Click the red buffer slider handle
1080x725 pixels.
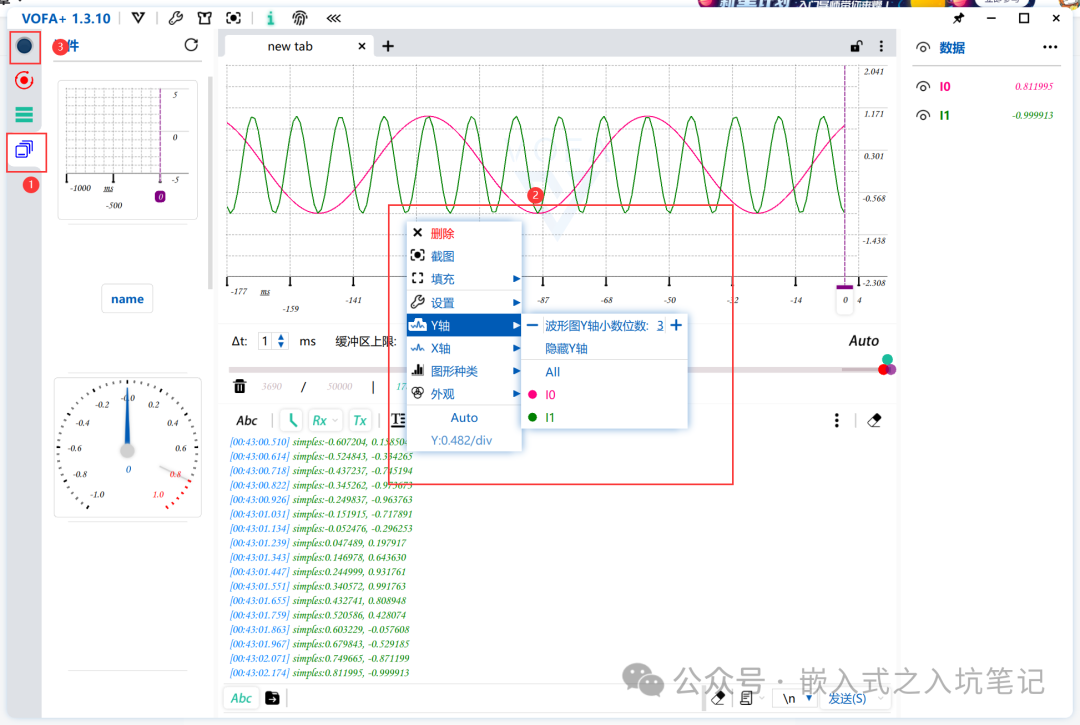click(x=883, y=370)
